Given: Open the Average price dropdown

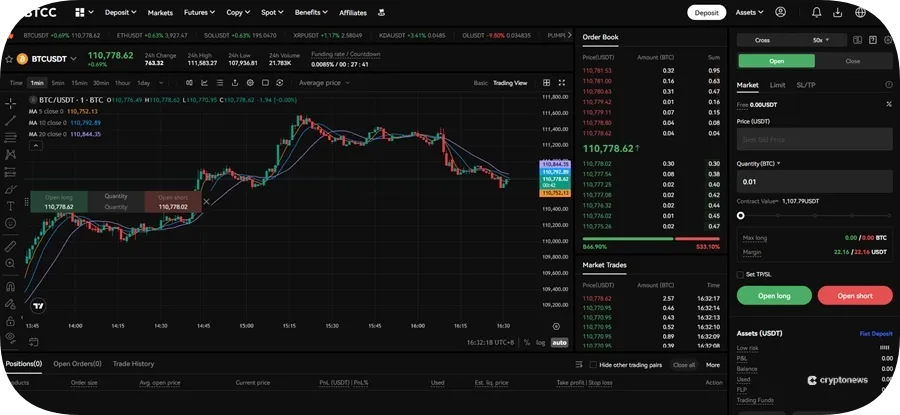Looking at the screenshot, I should [x=324, y=83].
